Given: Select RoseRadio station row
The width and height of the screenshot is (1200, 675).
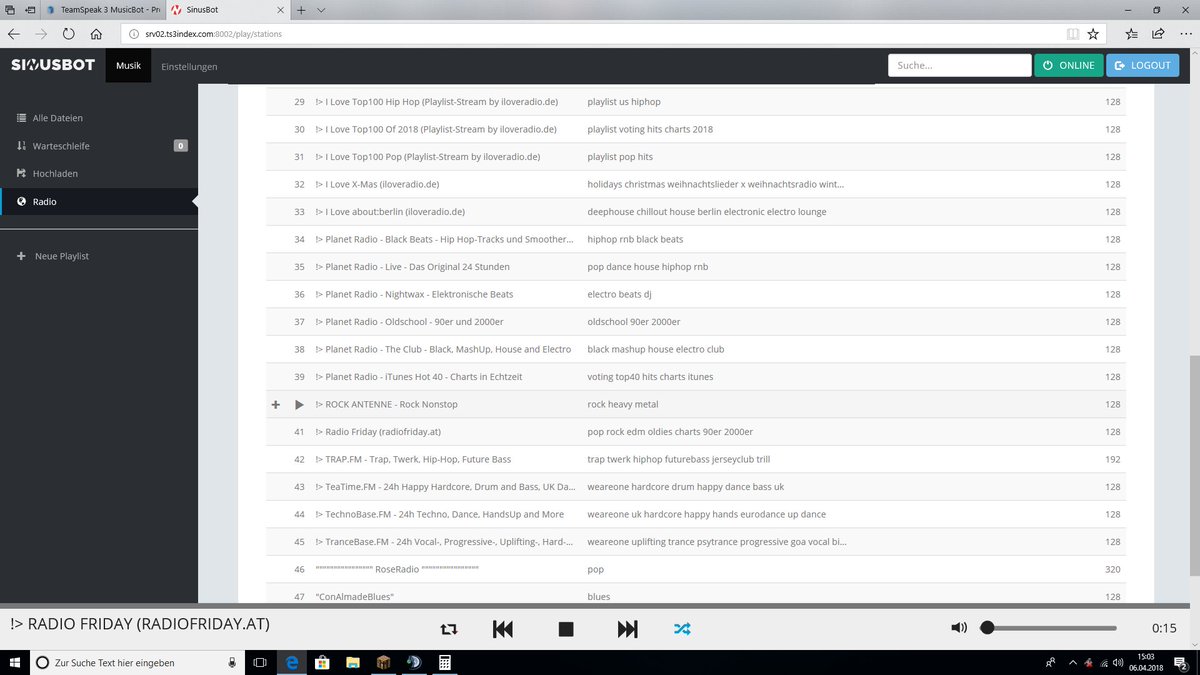Looking at the screenshot, I should pos(695,570).
